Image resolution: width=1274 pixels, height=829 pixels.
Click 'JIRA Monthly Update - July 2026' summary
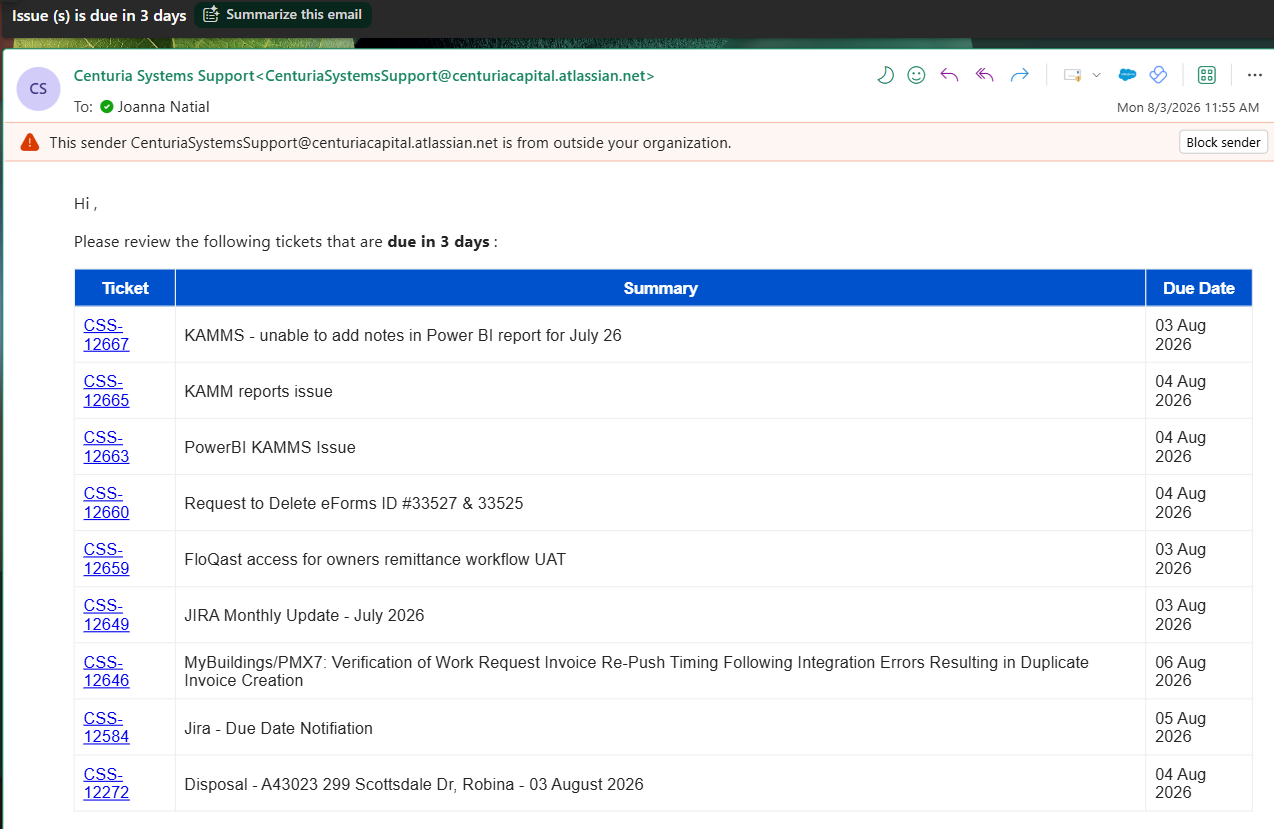304,615
